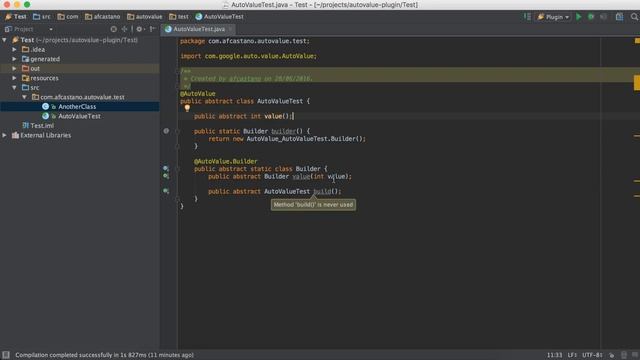
Task: Click the afcastano breadcrumb
Action: pyautogui.click(x=102, y=17)
